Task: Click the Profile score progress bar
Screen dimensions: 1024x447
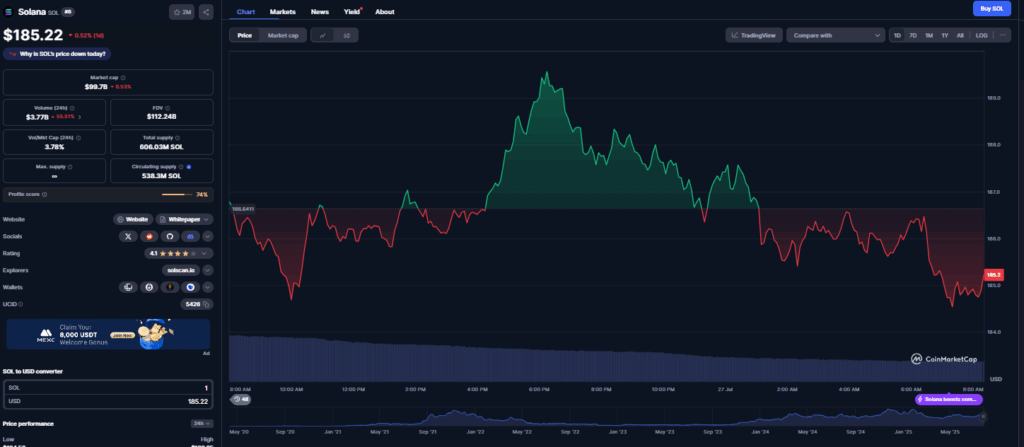Action: click(176, 195)
